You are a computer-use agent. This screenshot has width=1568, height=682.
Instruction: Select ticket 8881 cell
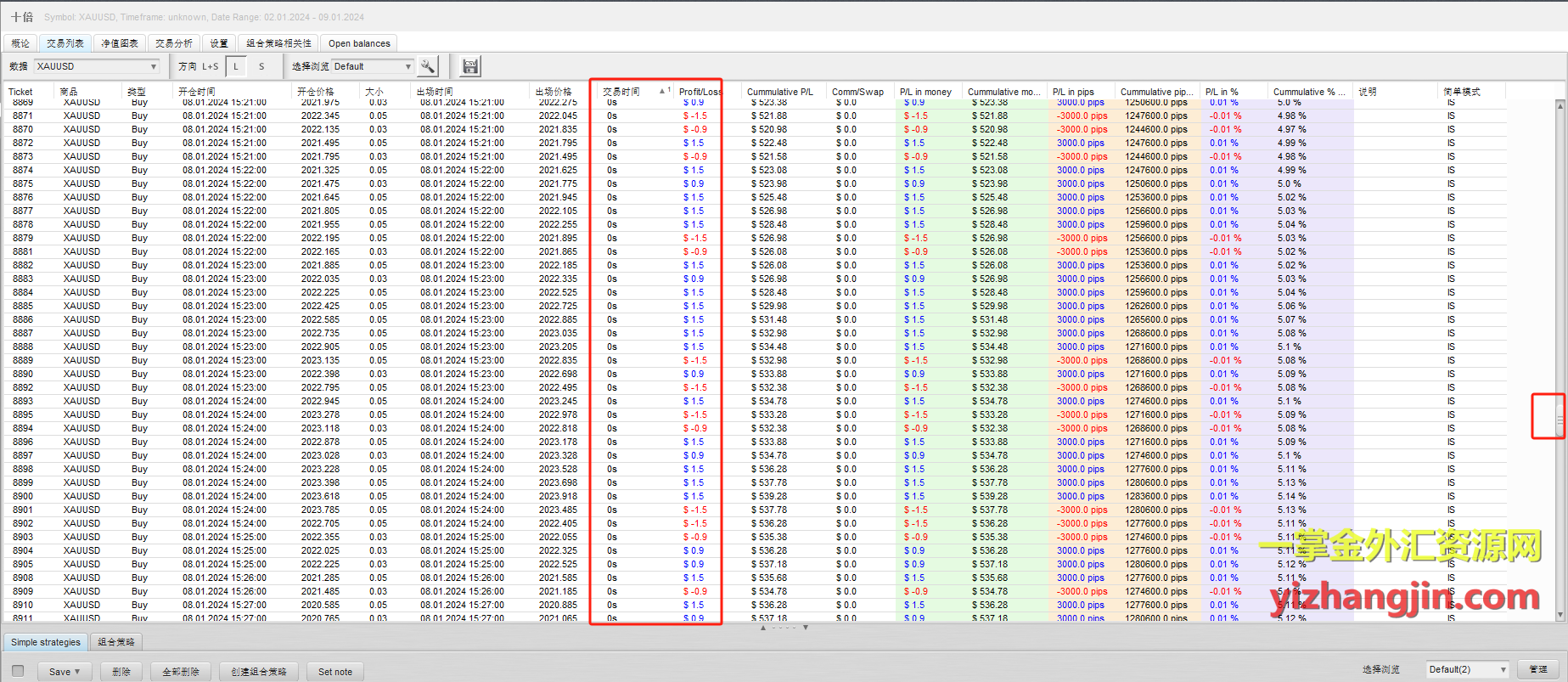tap(23, 251)
